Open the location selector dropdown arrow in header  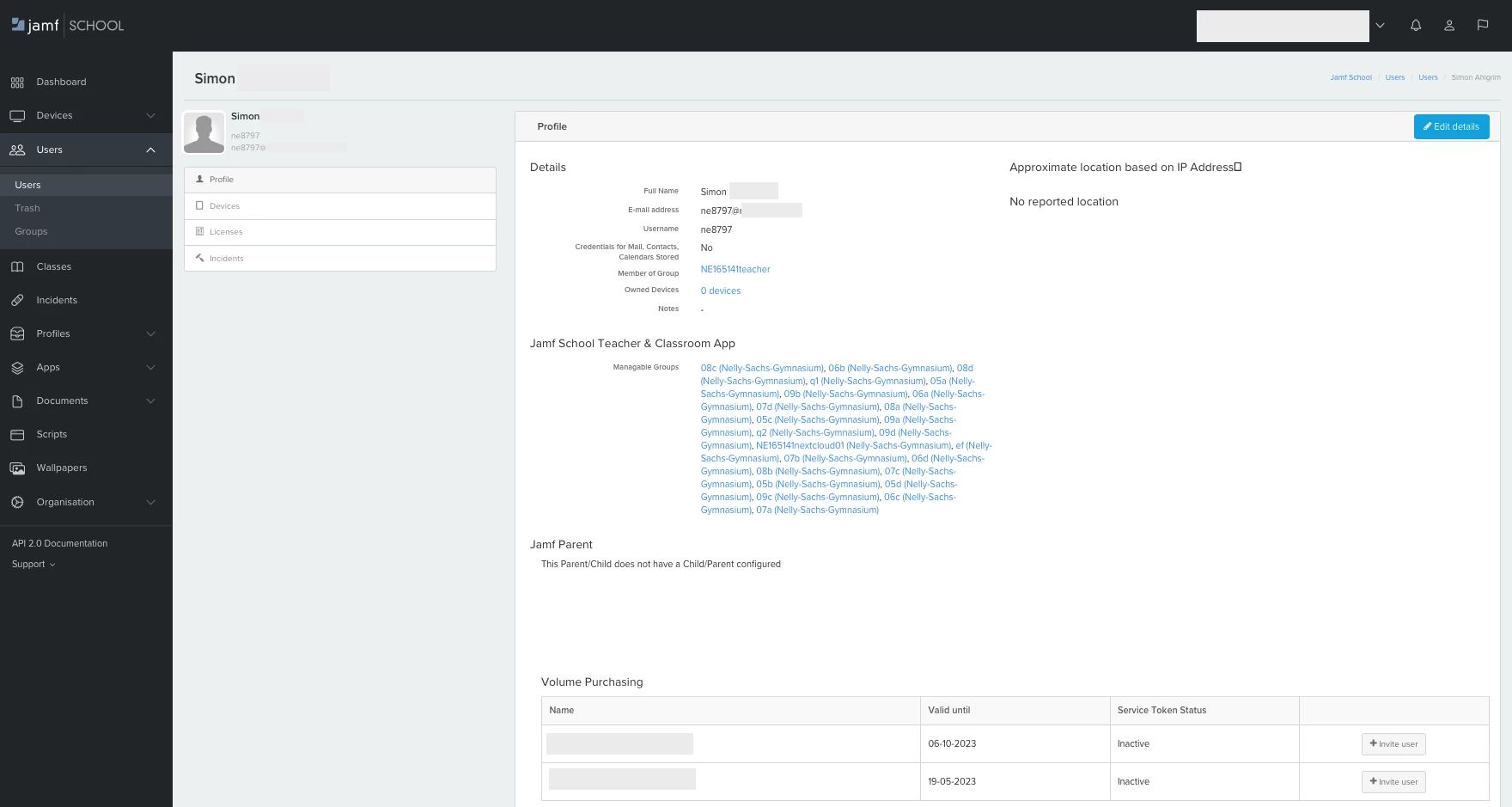(x=1380, y=26)
